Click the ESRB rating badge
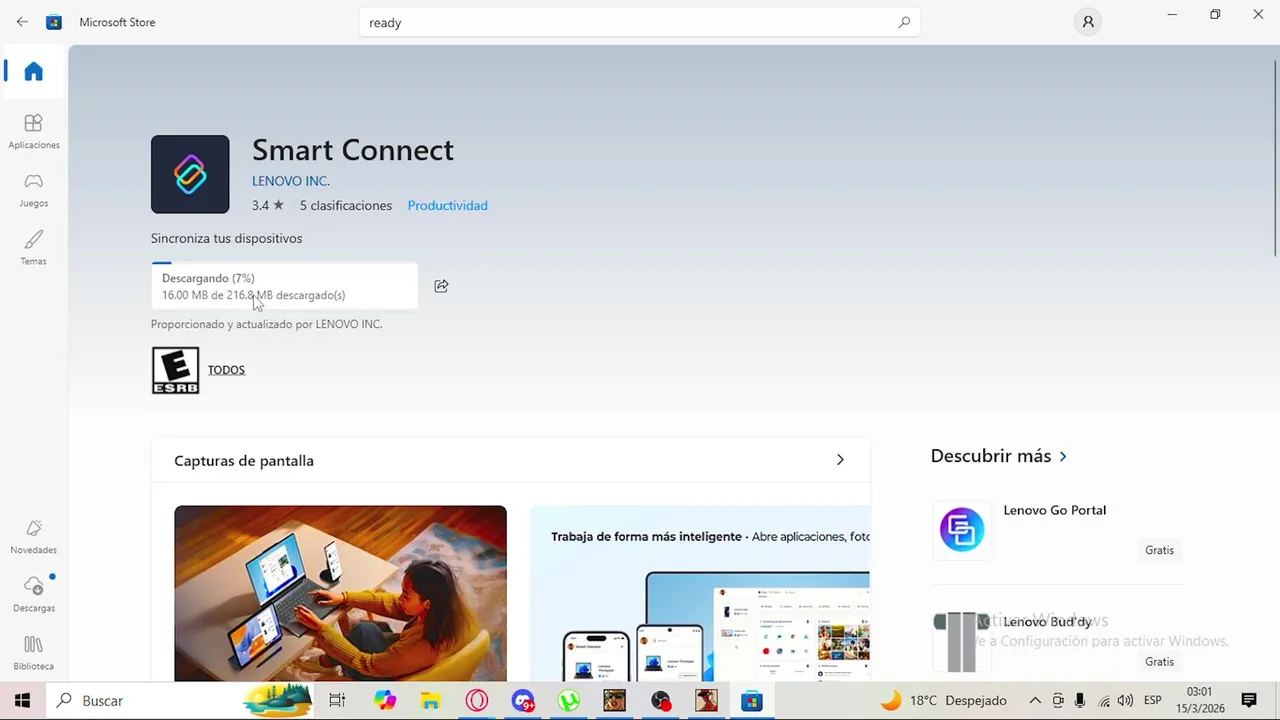 175,370
